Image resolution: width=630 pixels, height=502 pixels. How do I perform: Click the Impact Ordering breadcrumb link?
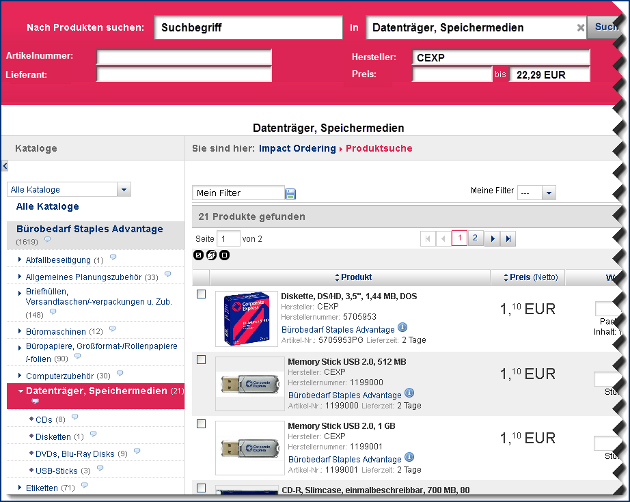click(x=296, y=148)
